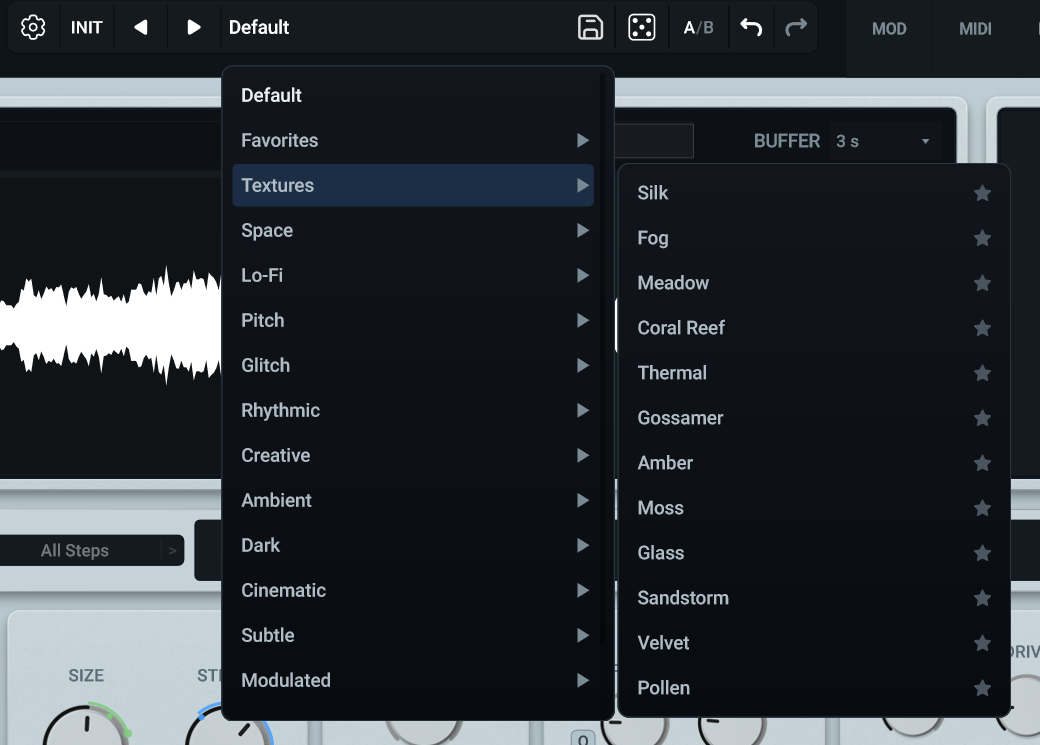1040x745 pixels.
Task: Randomize settings with the dice icon
Action: 641,27
